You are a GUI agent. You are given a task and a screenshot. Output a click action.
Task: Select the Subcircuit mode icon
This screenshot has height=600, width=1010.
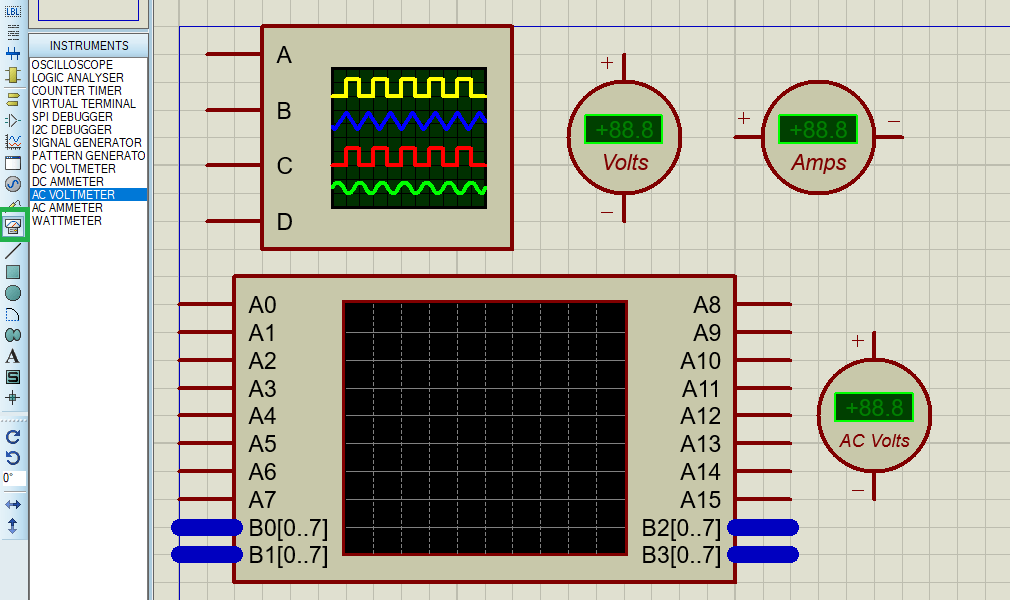pyautogui.click(x=13, y=75)
